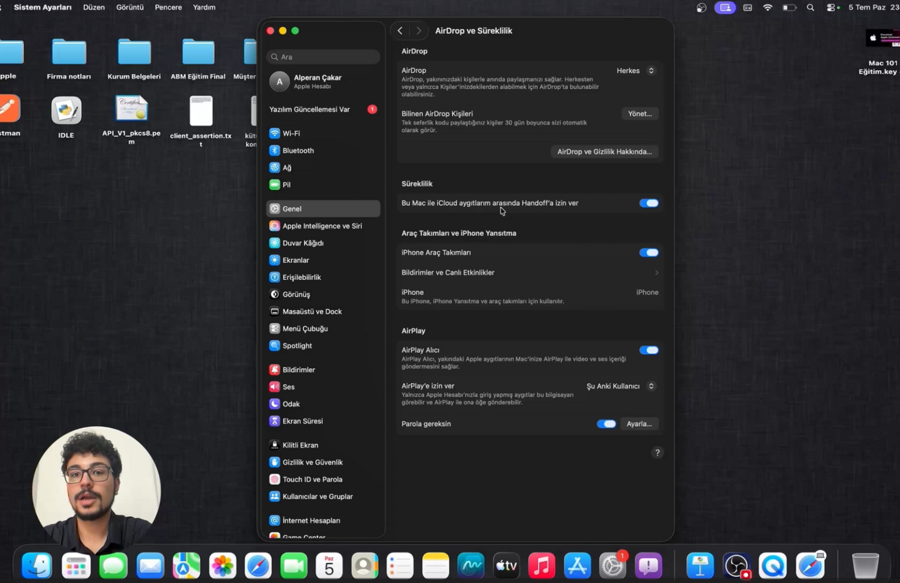Open Spotlight search in menu bar
Image resolution: width=900 pixels, height=583 pixels.
pyautogui.click(x=810, y=7)
